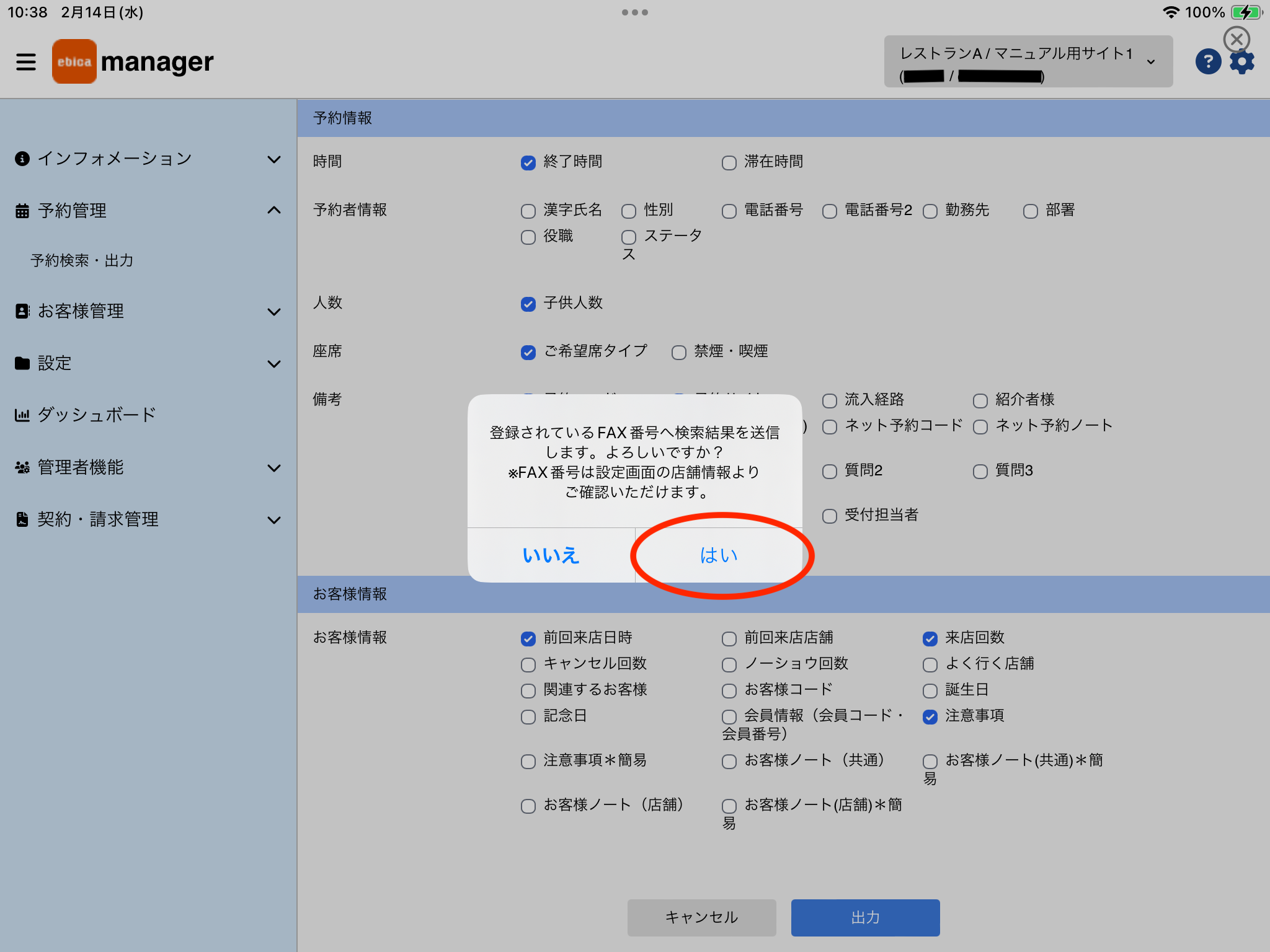Click the 予約管理 calendar icon
This screenshot has width=1270, height=952.
pyautogui.click(x=22, y=211)
